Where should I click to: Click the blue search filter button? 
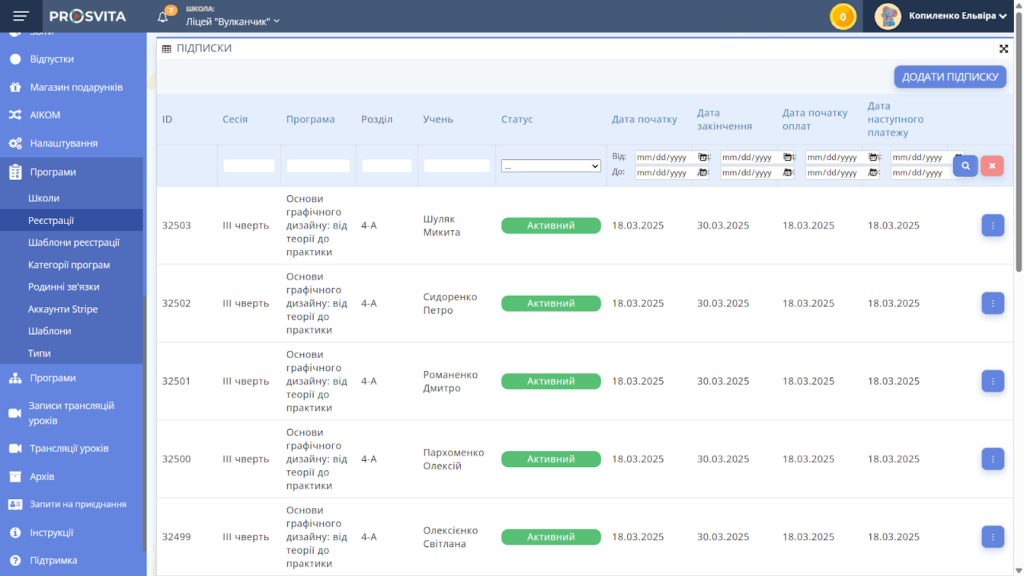[965, 166]
